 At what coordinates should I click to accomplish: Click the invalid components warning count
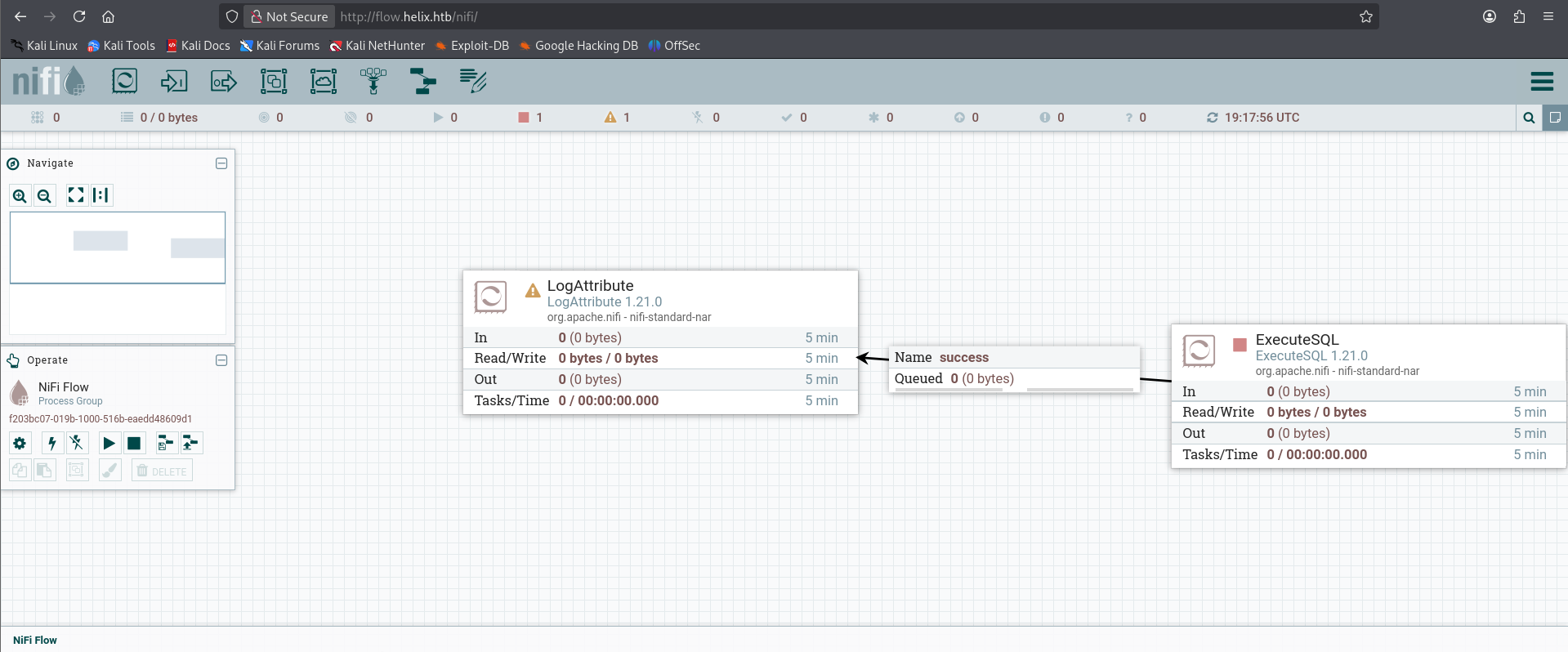[x=617, y=118]
